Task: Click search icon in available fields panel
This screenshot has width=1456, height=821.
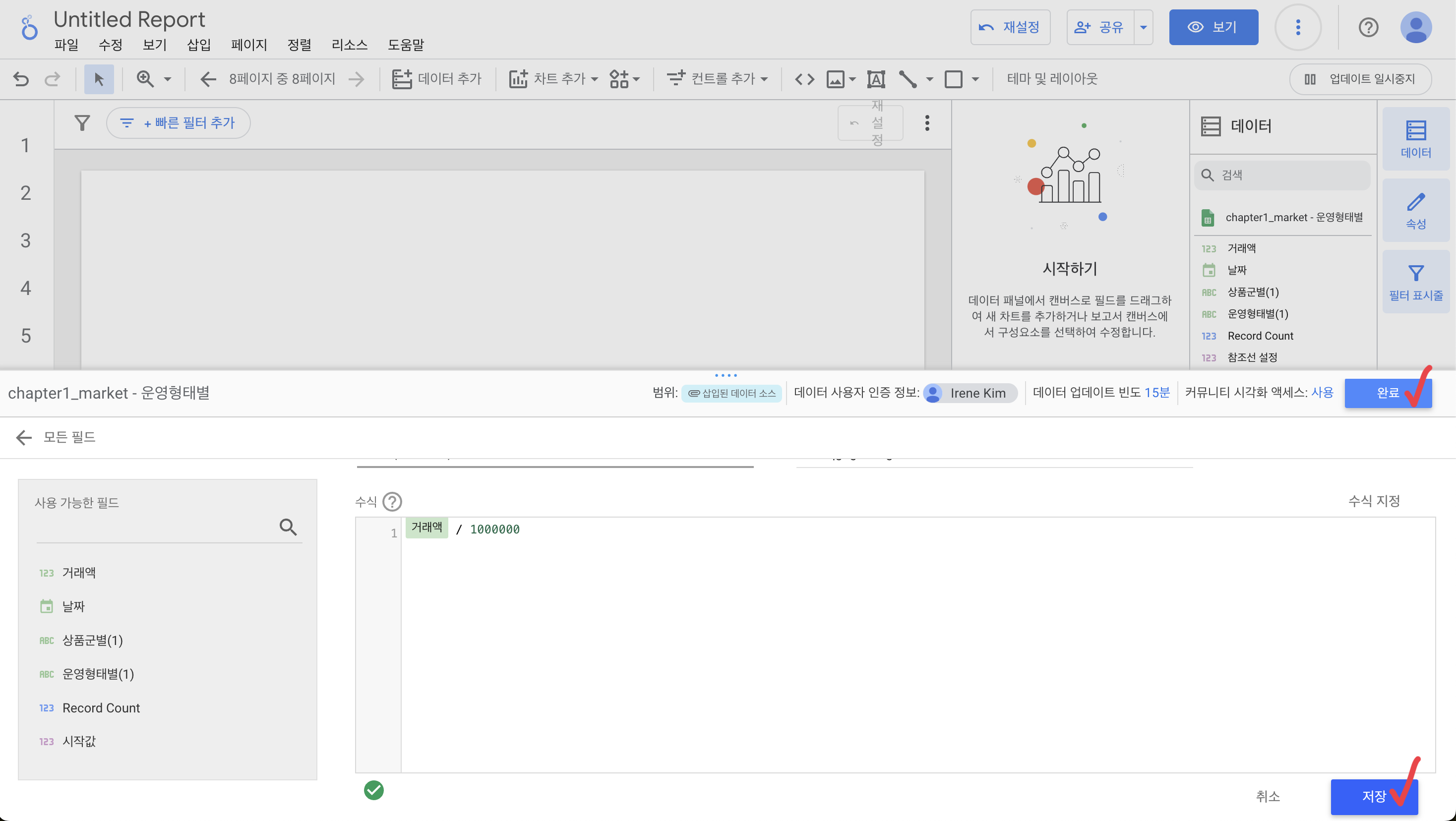Action: [288, 527]
